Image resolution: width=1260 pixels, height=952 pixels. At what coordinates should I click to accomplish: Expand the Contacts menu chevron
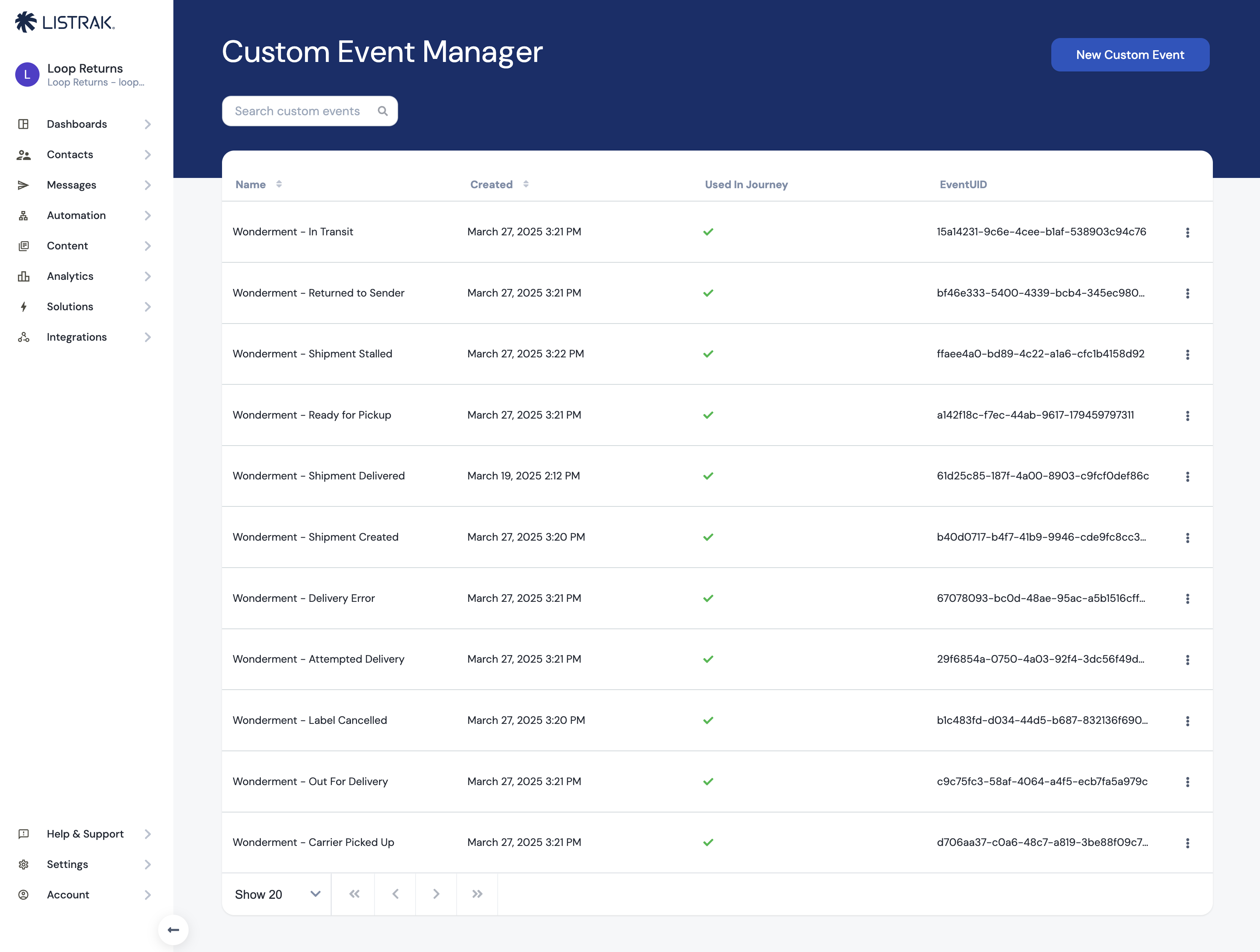148,154
